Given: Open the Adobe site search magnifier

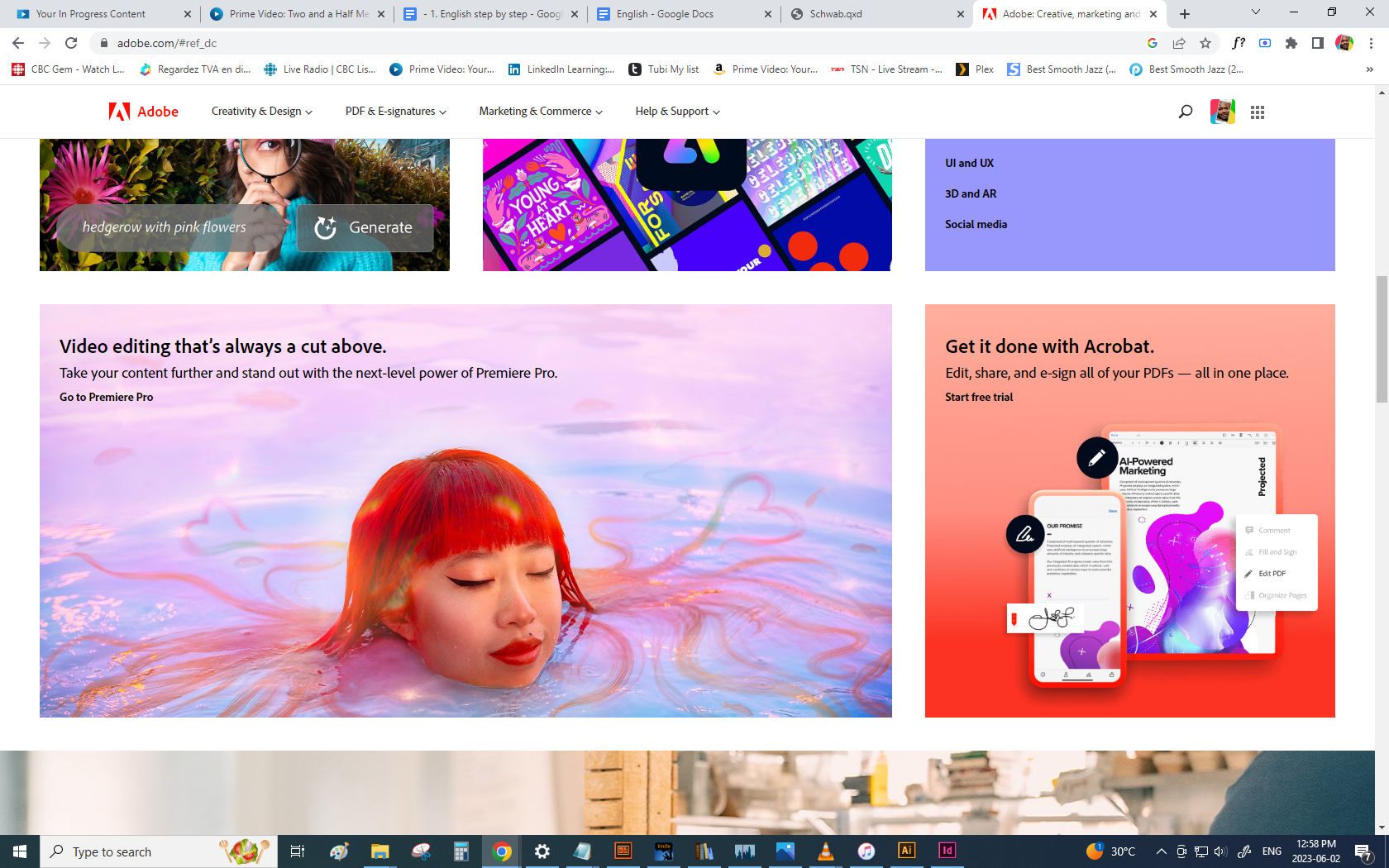Looking at the screenshot, I should click(1185, 112).
